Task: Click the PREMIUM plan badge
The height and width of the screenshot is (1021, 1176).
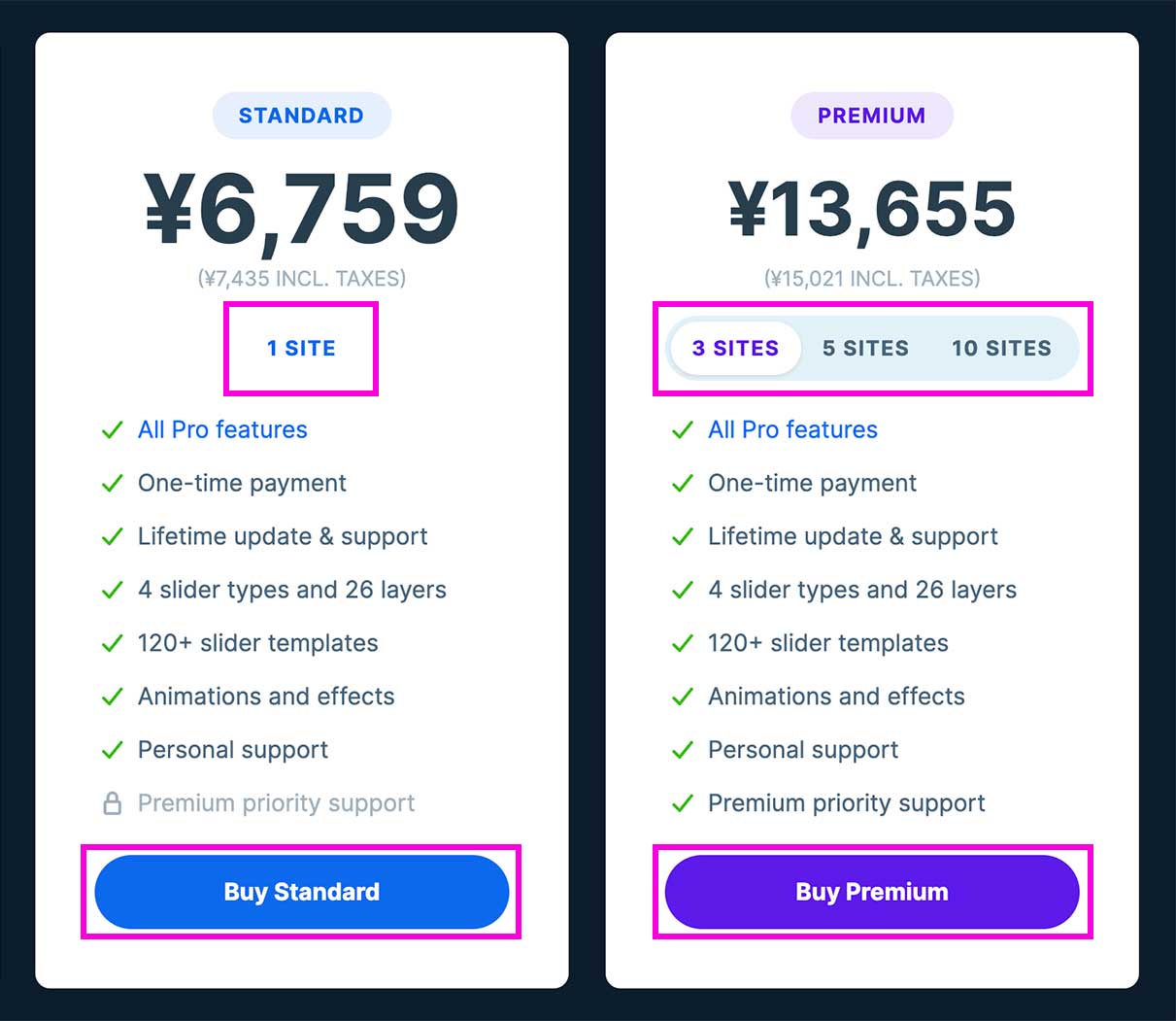Action: click(x=872, y=116)
